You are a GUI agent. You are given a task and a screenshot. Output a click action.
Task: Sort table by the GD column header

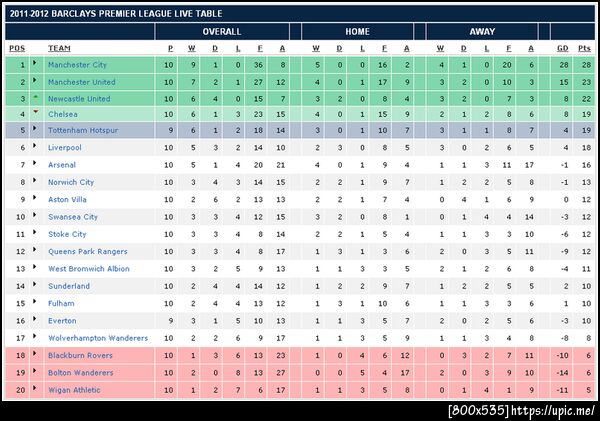click(x=562, y=48)
